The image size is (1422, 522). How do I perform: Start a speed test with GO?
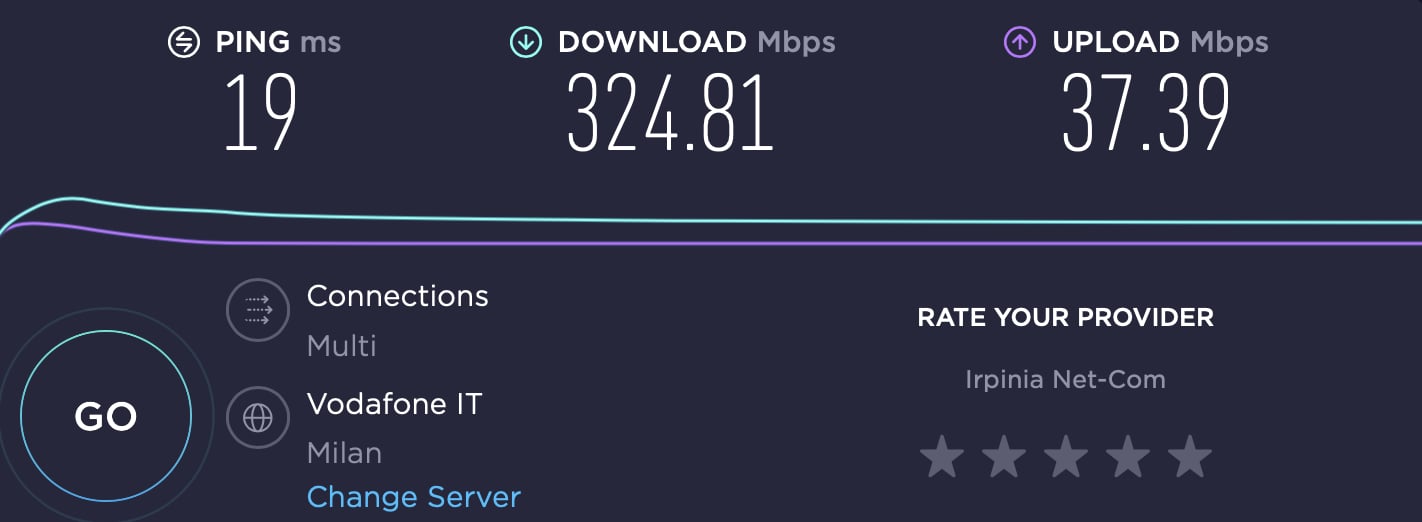point(105,416)
